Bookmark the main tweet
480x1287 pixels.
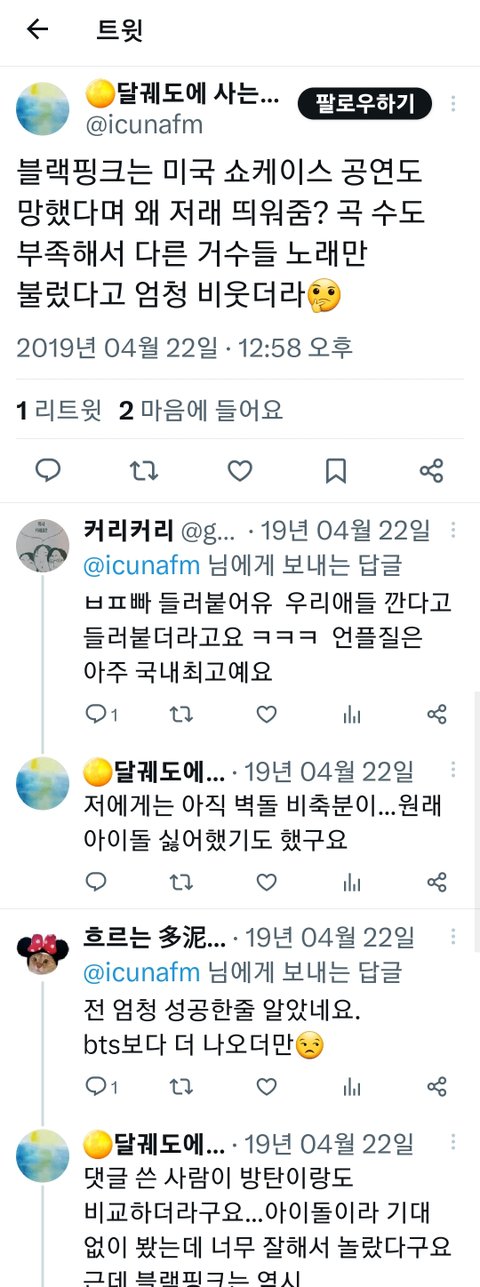(336, 470)
